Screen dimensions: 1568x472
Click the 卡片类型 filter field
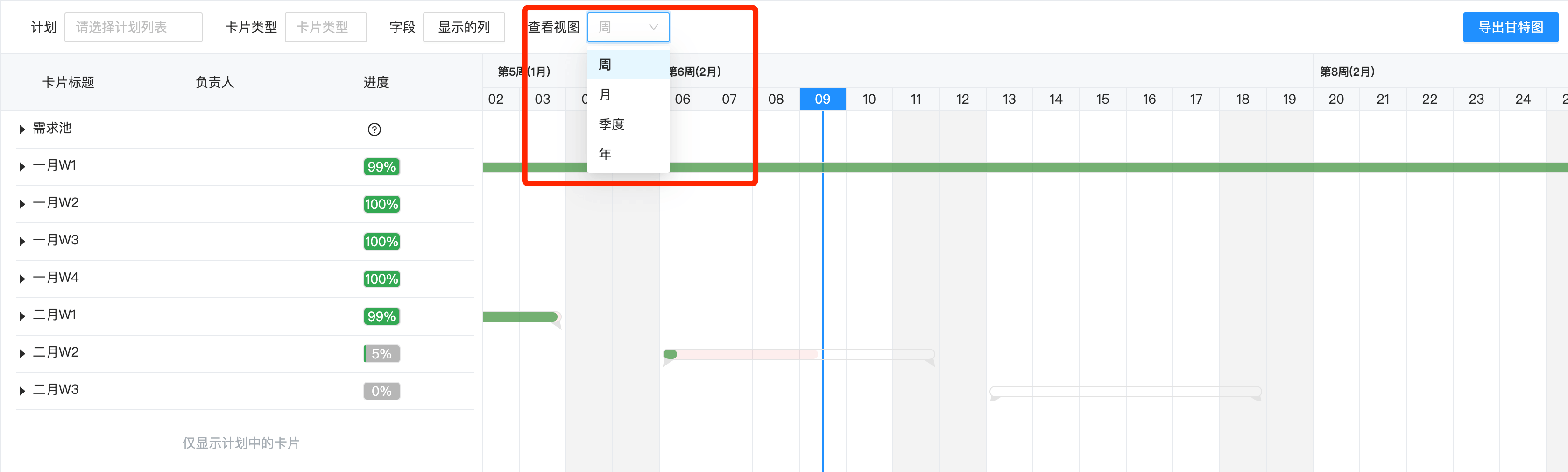coord(325,27)
